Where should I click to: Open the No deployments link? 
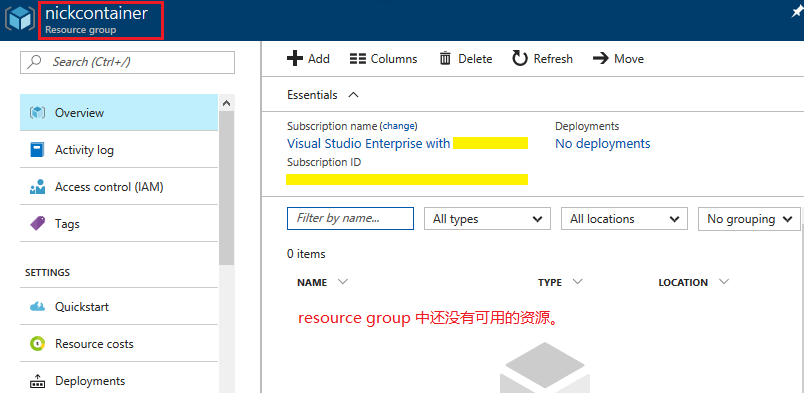(x=602, y=144)
